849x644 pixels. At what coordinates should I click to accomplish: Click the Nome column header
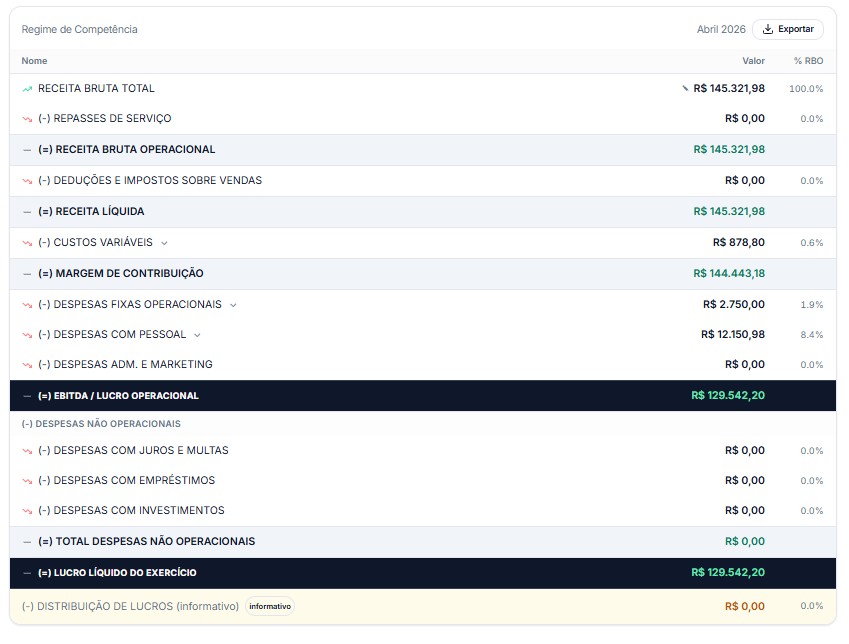coord(34,61)
